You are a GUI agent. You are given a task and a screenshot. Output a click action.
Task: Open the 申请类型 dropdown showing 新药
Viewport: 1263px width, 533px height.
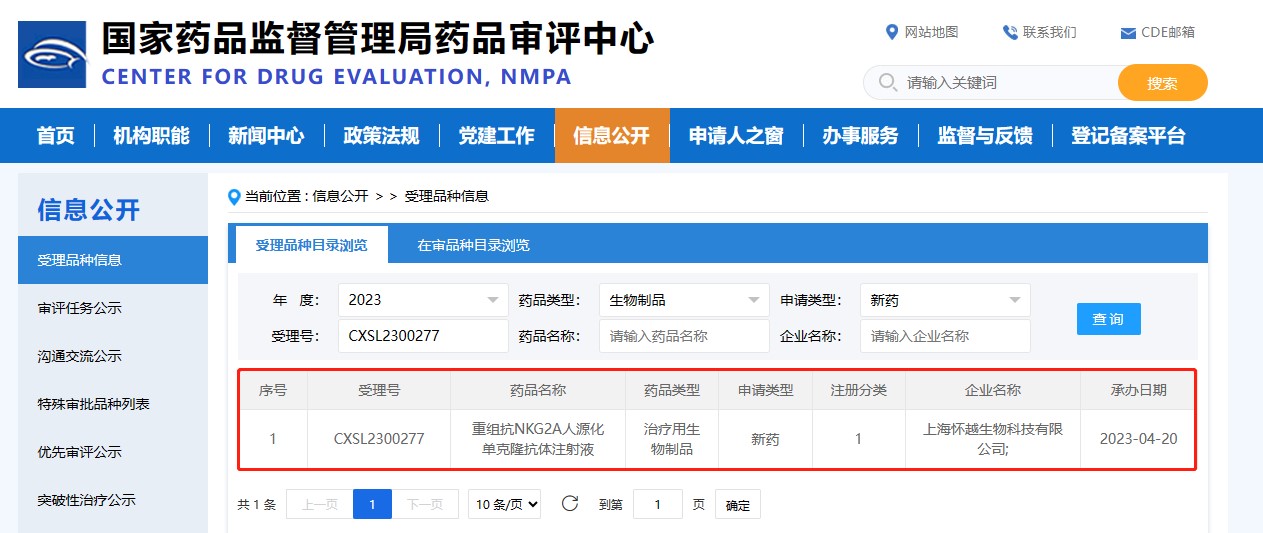[x=945, y=300]
